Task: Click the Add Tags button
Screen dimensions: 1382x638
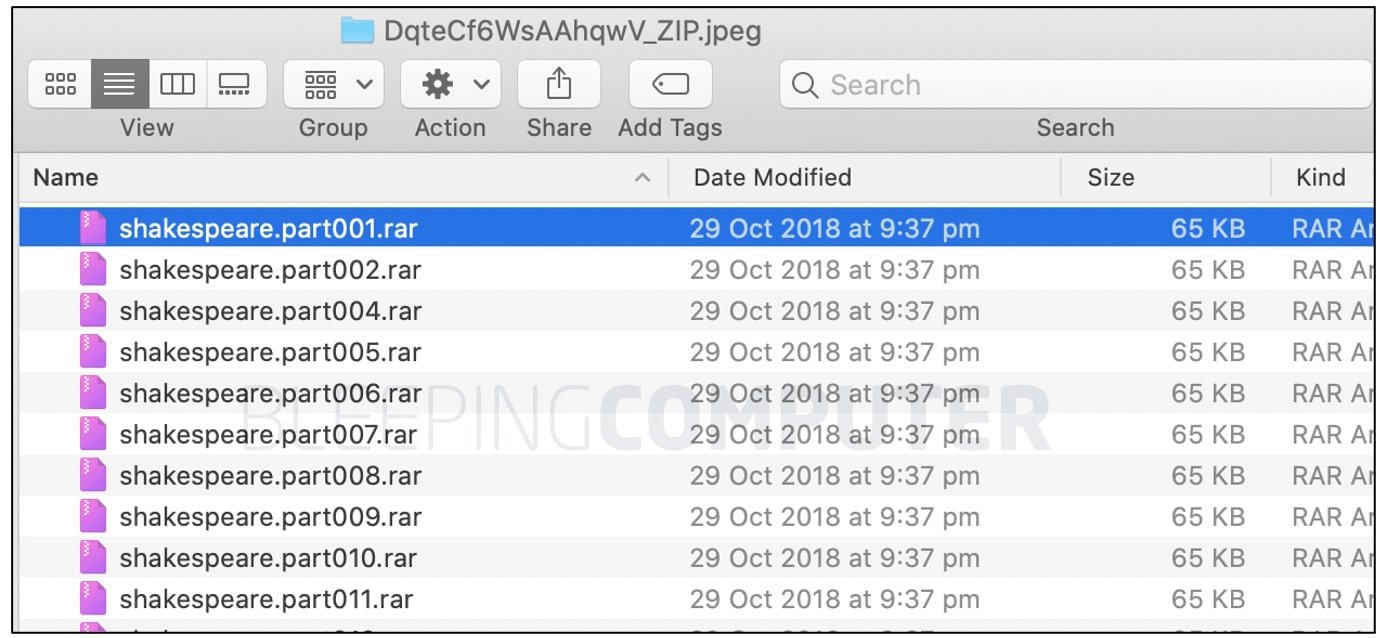Action: pyautogui.click(x=670, y=85)
